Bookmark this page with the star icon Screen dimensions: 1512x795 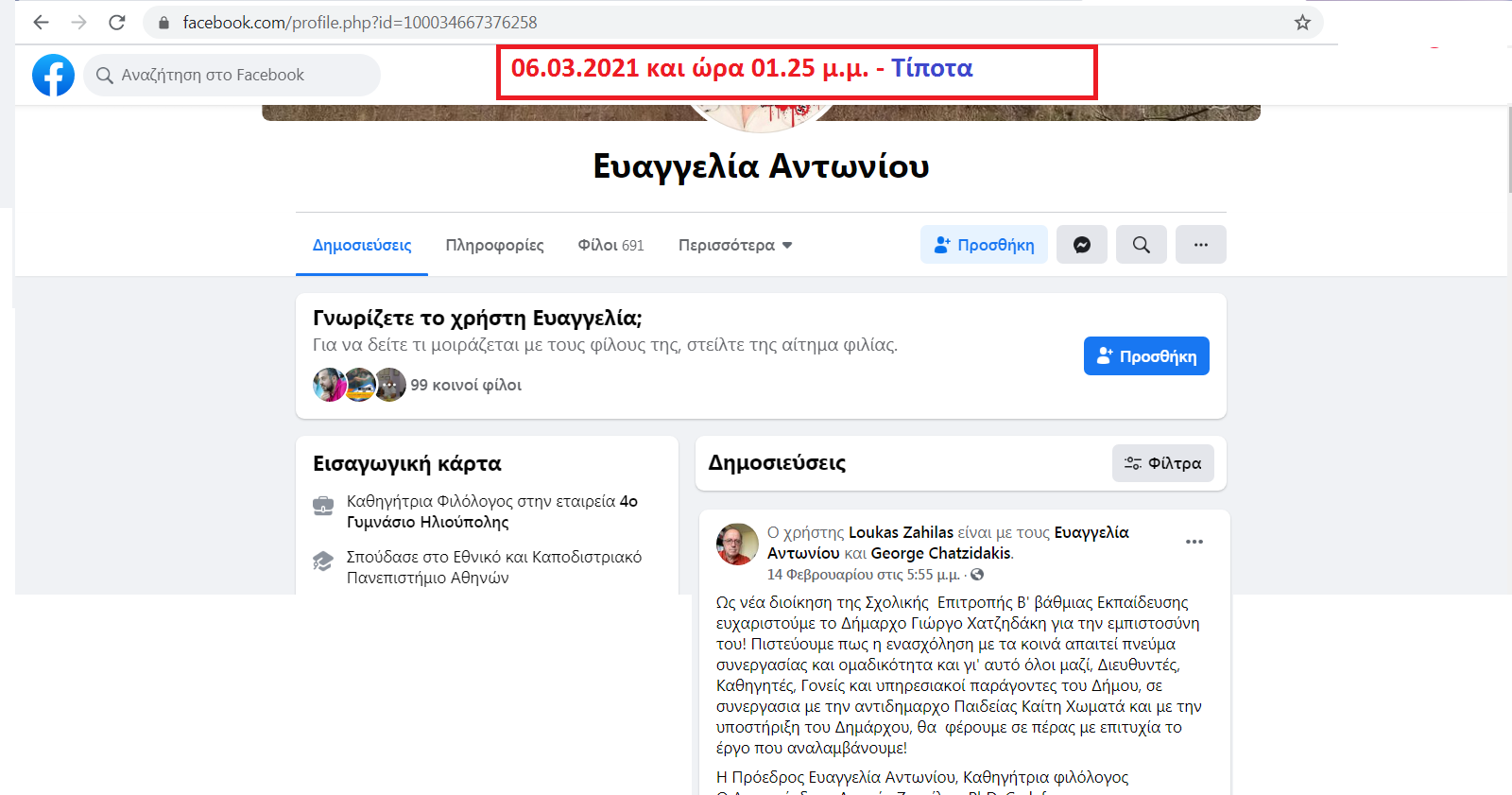[x=1302, y=22]
